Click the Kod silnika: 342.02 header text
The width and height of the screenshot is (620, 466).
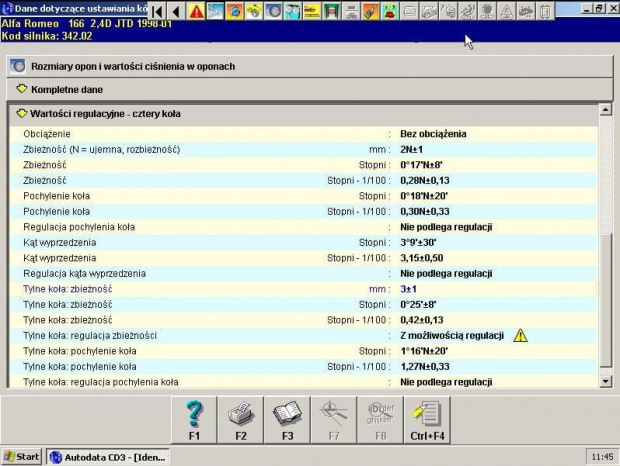47,36
